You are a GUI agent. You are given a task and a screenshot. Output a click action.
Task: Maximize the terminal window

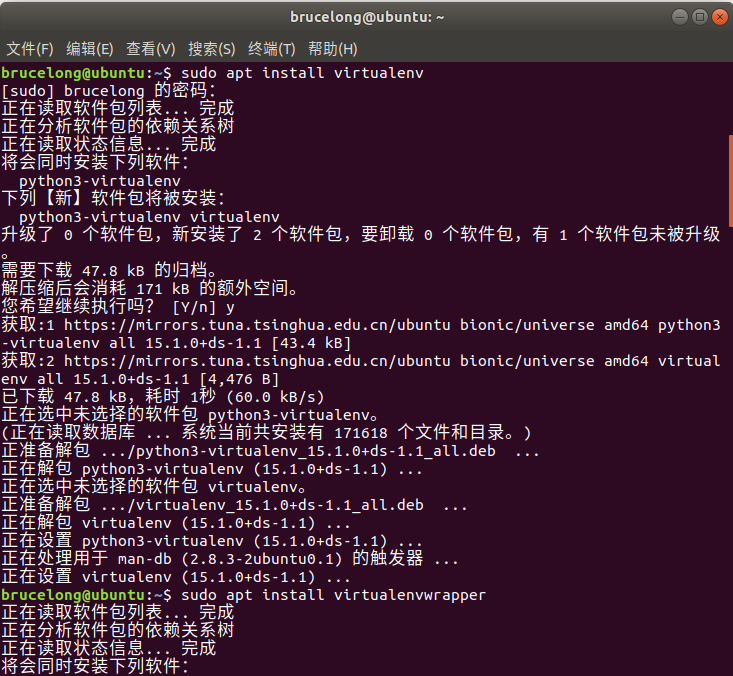click(x=700, y=17)
